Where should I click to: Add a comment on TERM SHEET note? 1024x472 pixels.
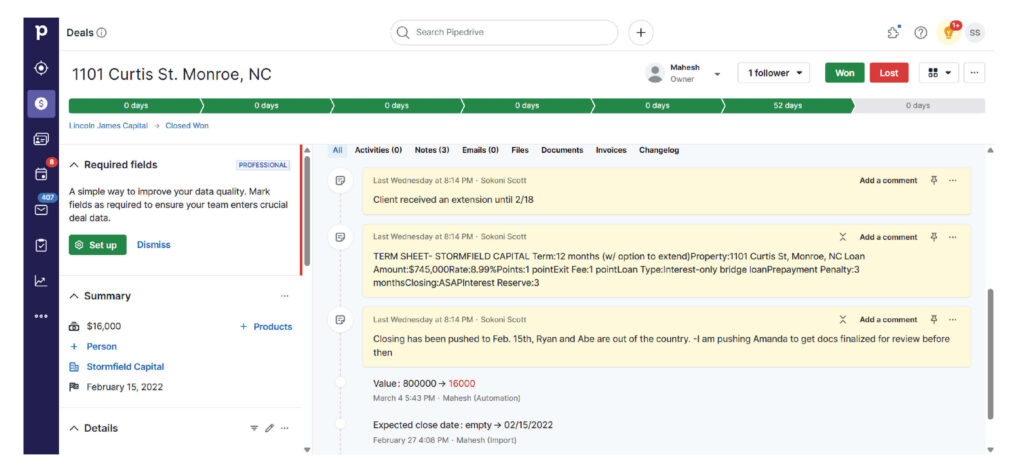tap(888, 237)
